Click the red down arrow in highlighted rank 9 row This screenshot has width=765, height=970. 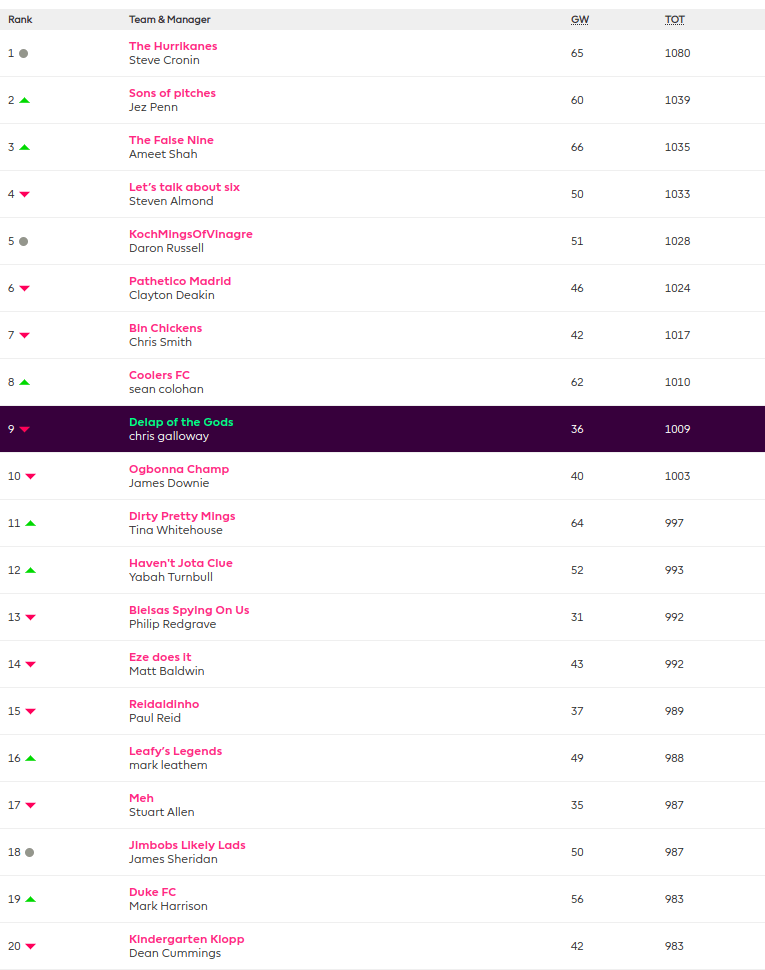tap(24, 430)
